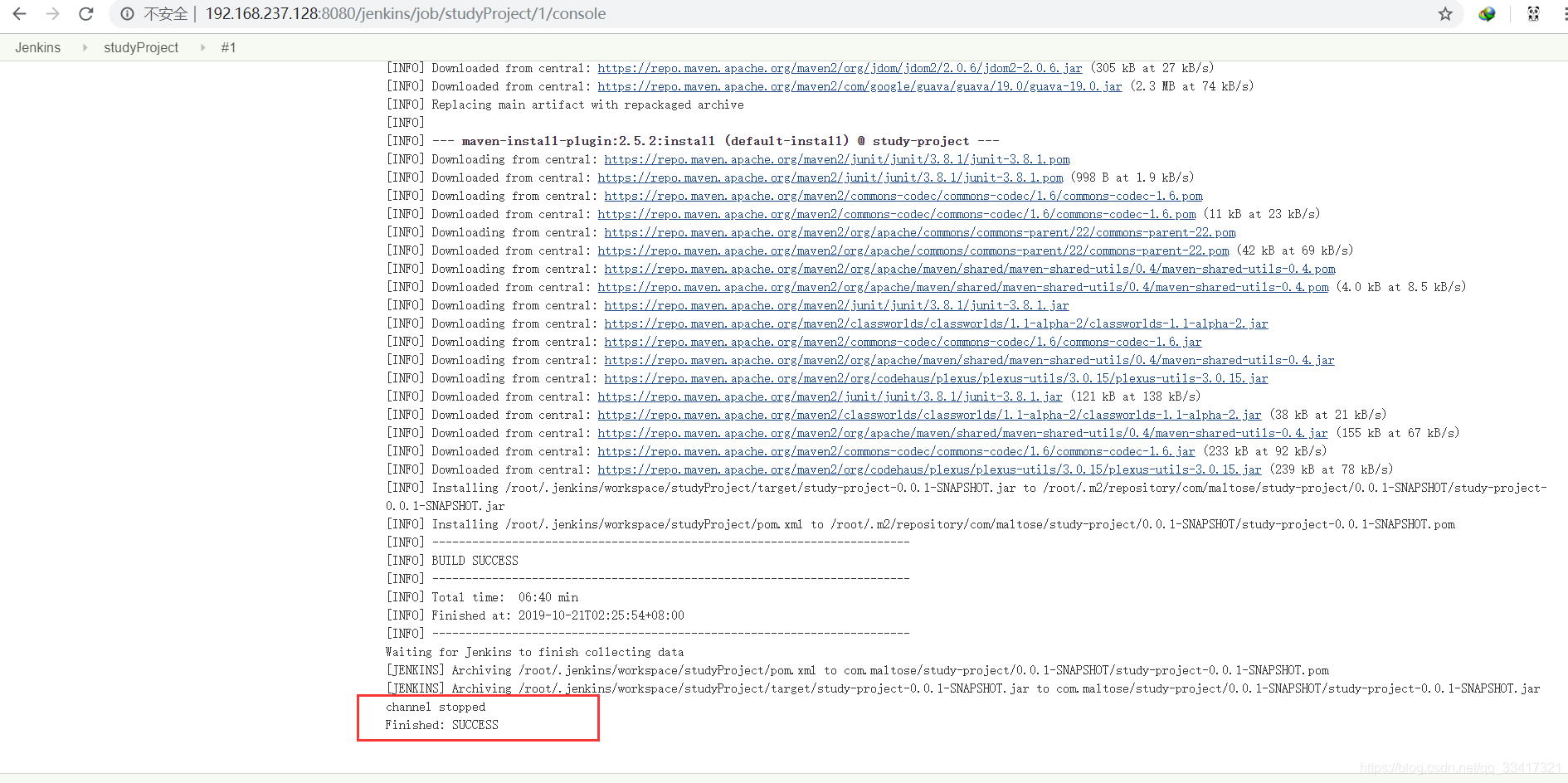Open commons-parent-22.pom Downloading link
The height and width of the screenshot is (783, 1568).
click(x=920, y=232)
